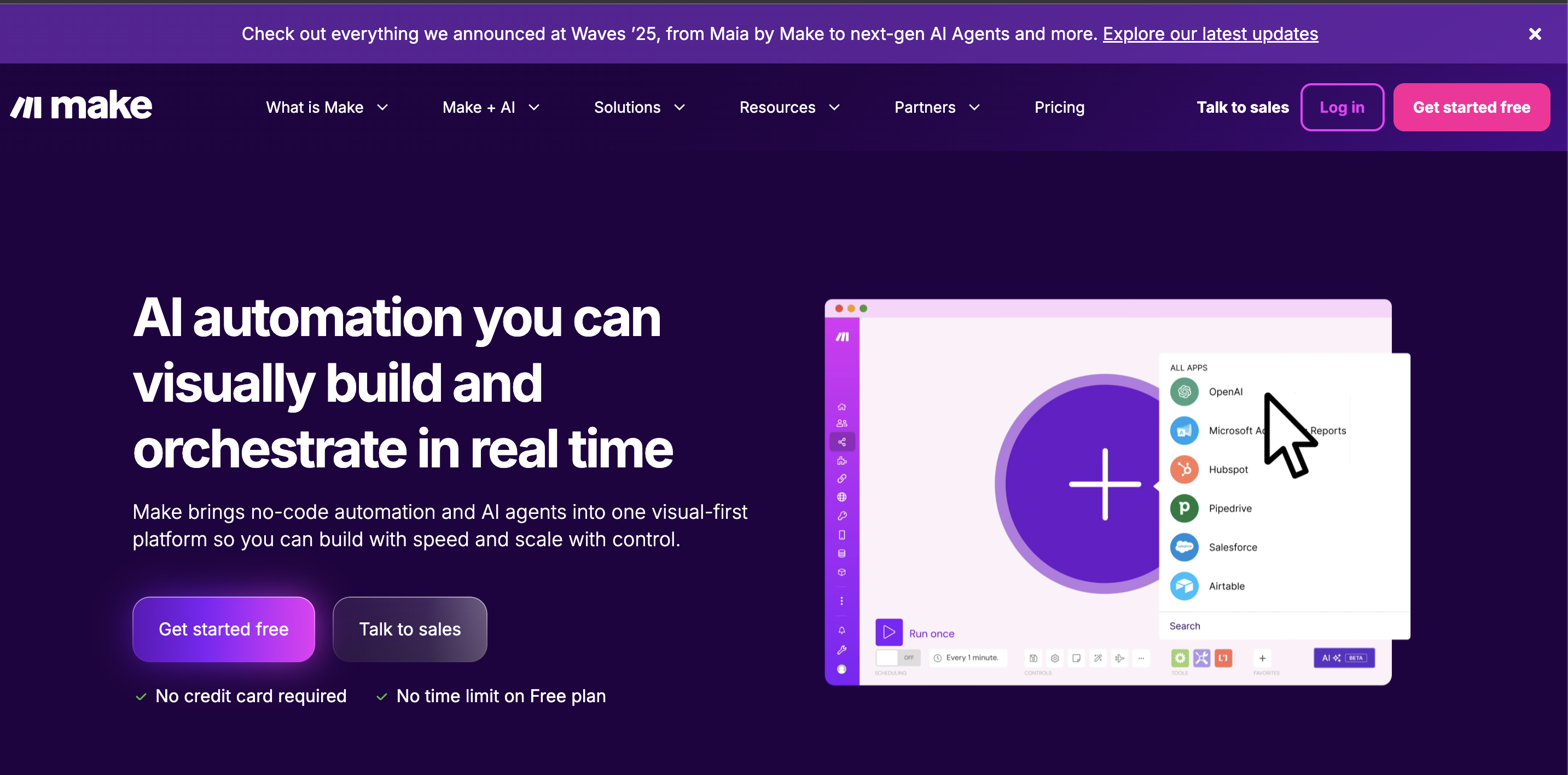Click the Hubspot app icon
The width and height of the screenshot is (1568, 775).
pos(1183,470)
